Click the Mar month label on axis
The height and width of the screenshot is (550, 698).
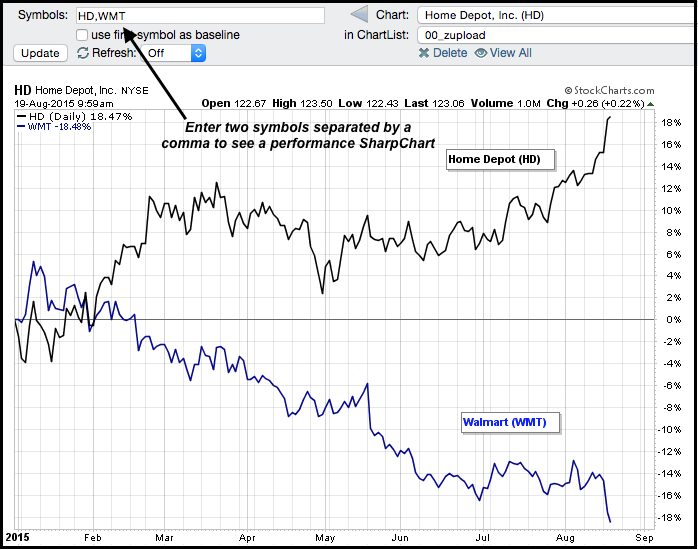click(164, 538)
